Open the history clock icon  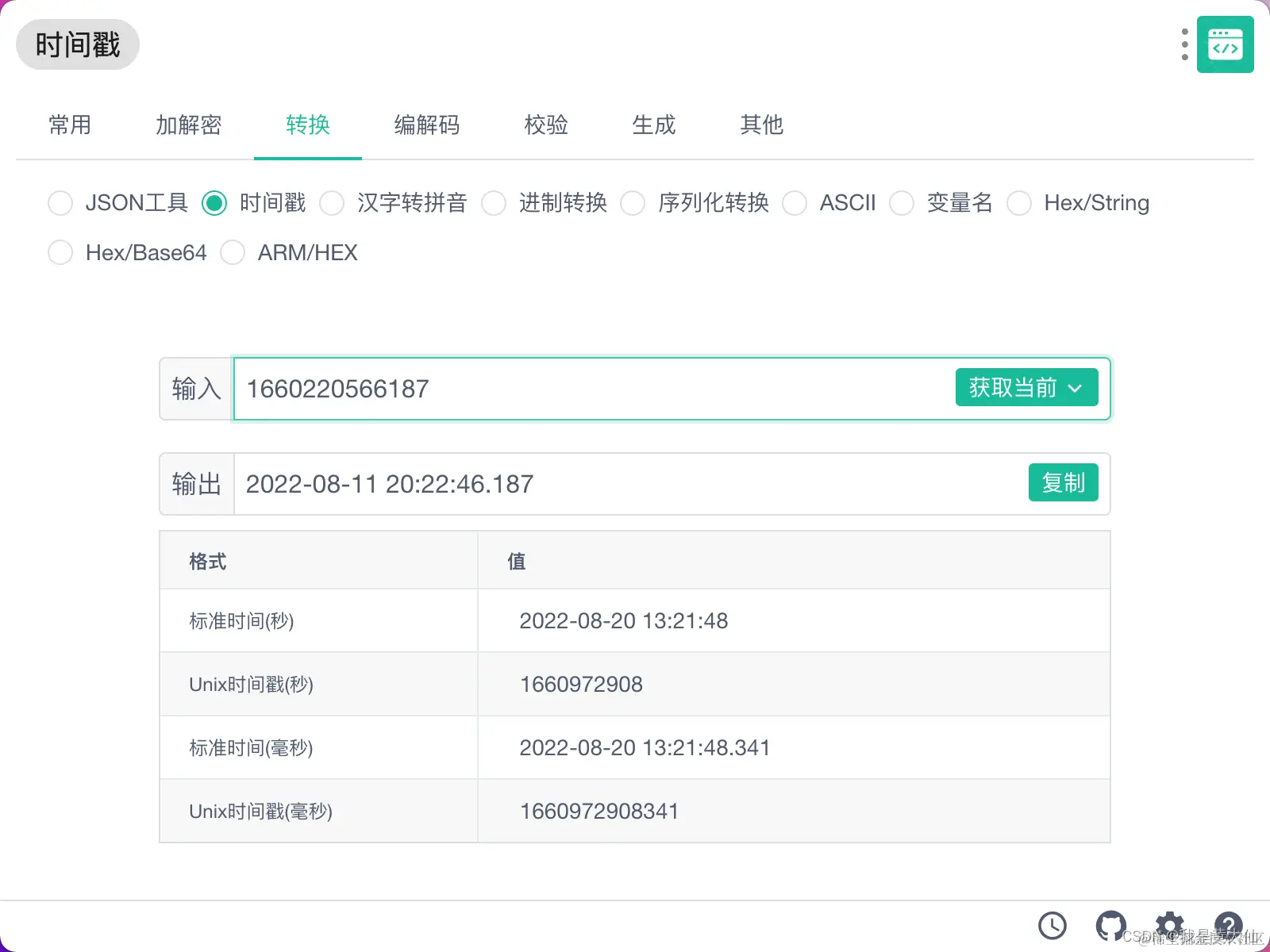tap(1053, 925)
